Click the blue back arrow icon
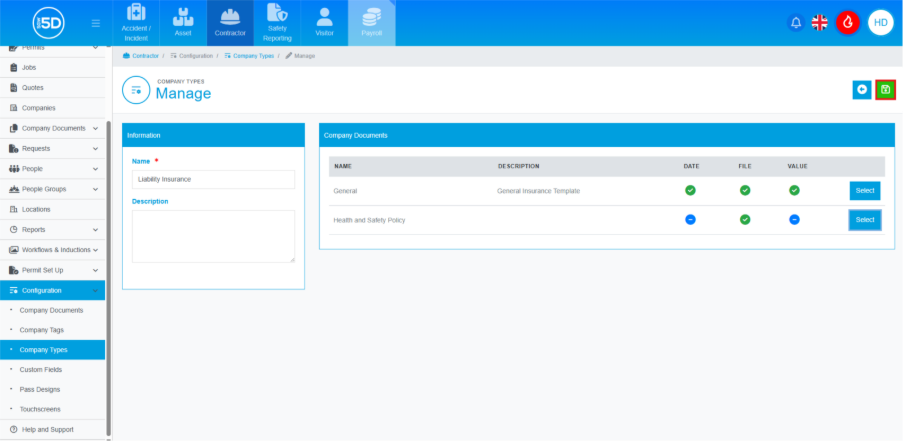 point(861,90)
